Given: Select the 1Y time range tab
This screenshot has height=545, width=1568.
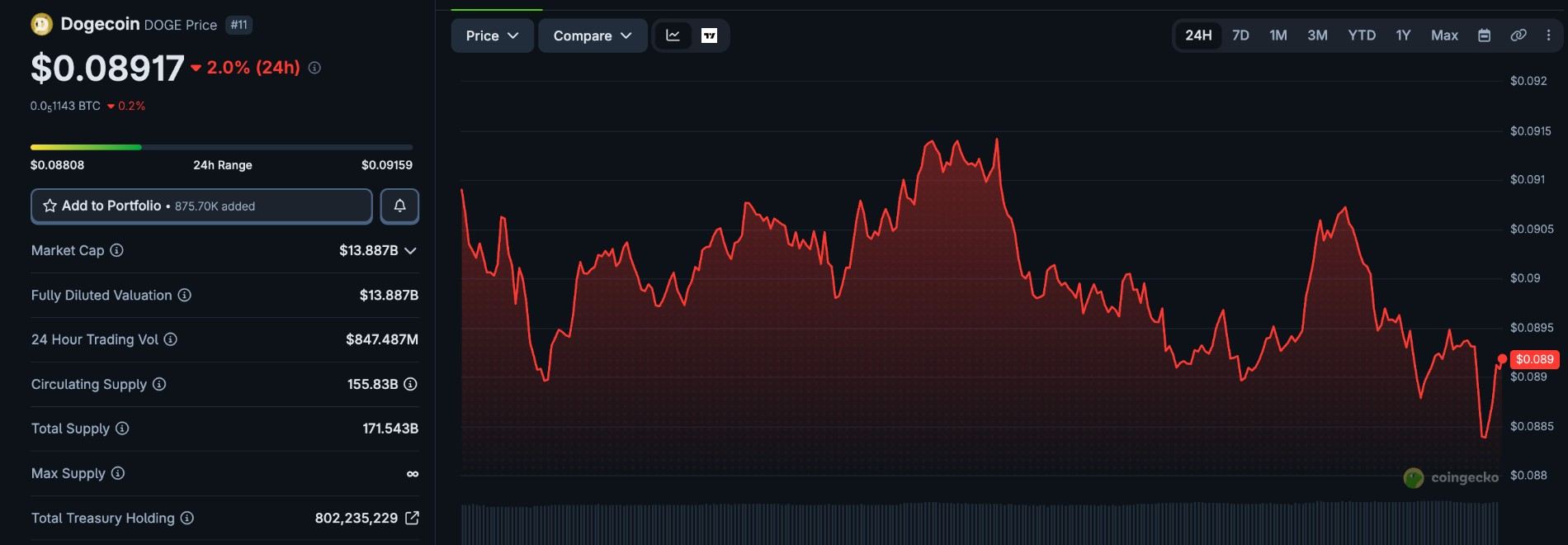Looking at the screenshot, I should pos(1403,36).
